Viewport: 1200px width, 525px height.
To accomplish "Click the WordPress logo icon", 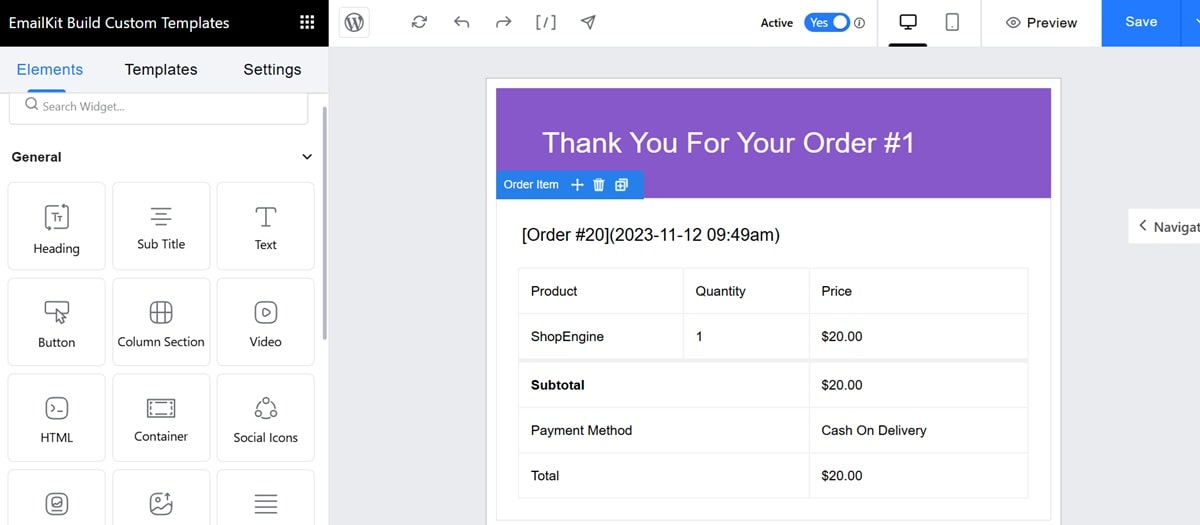I will [354, 22].
